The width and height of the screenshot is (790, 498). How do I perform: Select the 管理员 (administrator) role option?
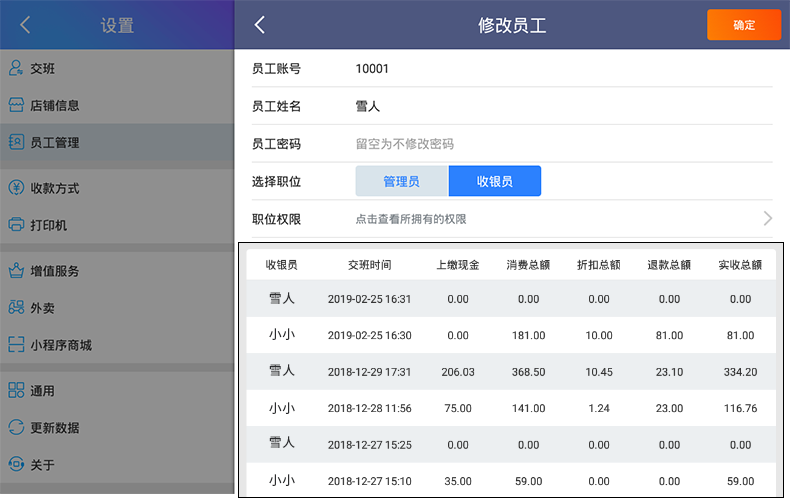click(x=401, y=181)
